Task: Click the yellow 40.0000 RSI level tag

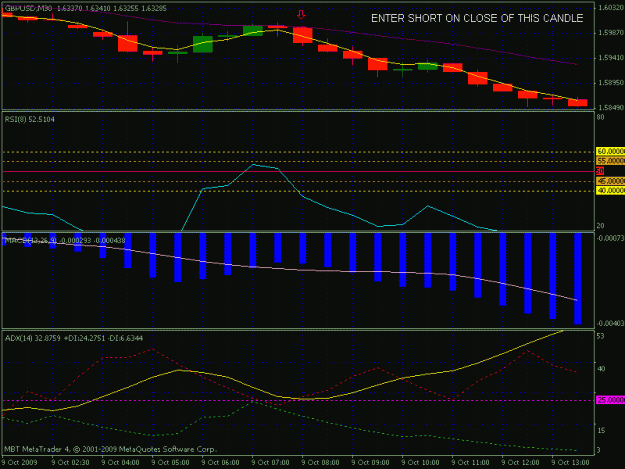Action: point(611,191)
